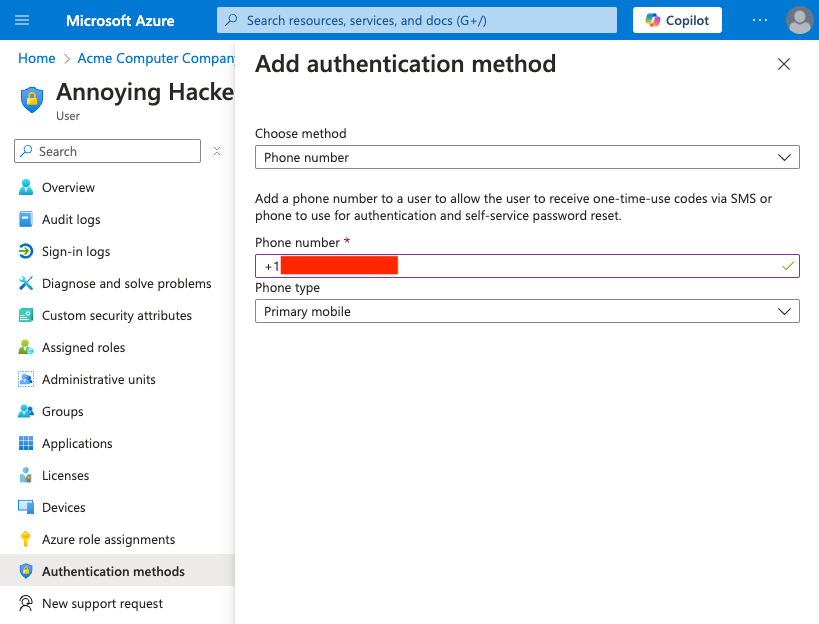Open Devices in the sidebar
Screen dimensions: 819x624
coord(118,507)
